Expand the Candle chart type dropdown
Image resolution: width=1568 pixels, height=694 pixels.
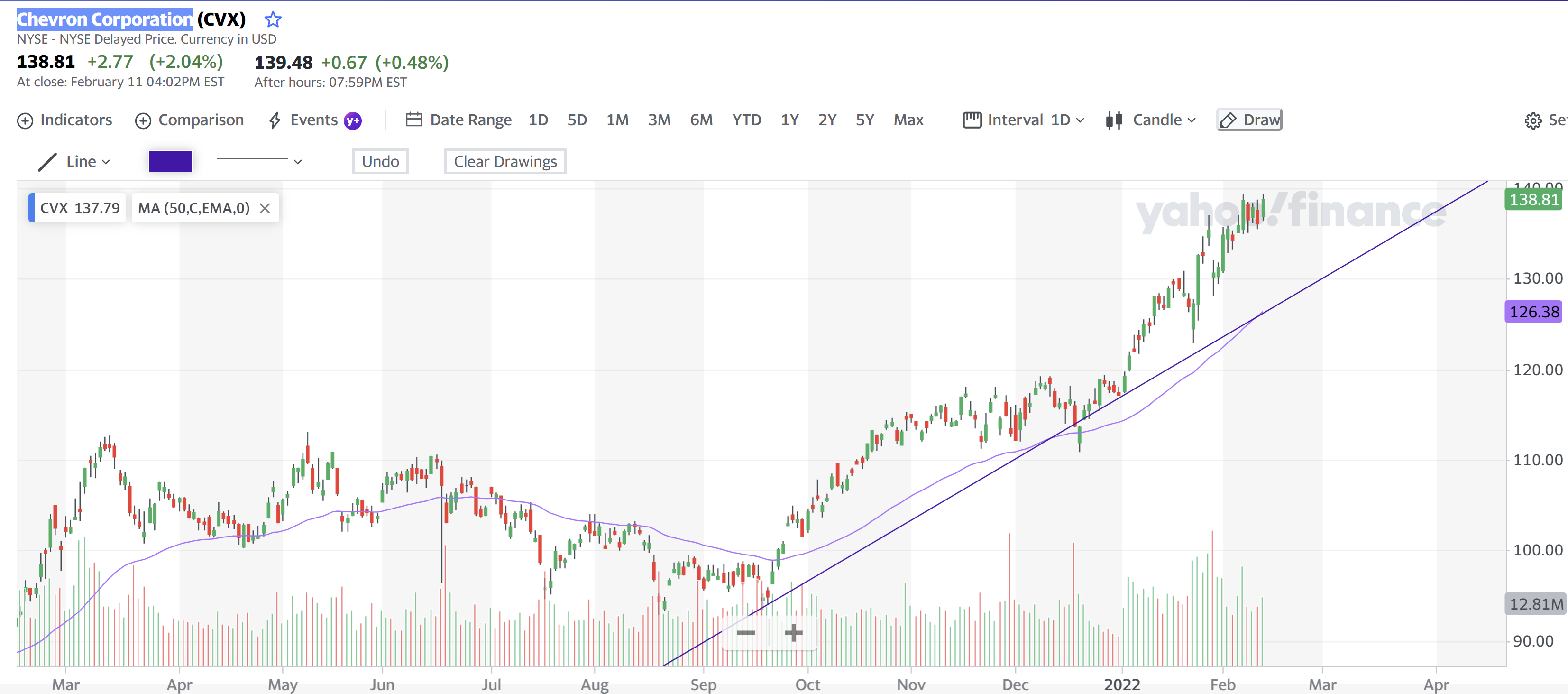click(x=1150, y=120)
